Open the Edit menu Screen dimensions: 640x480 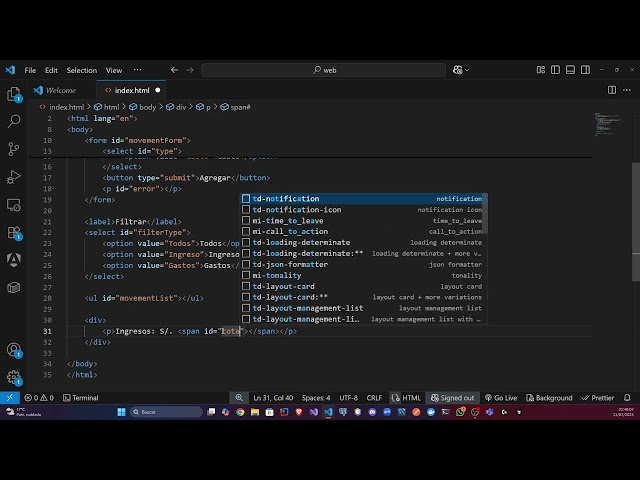[51, 70]
